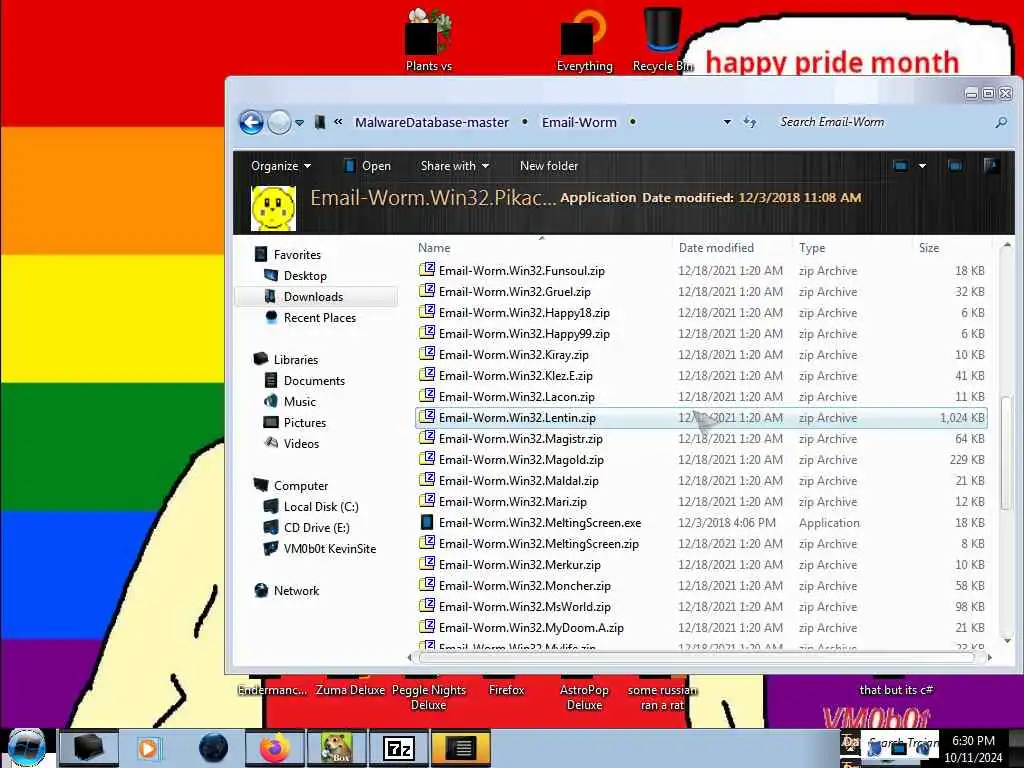1024x768 pixels.
Task: Click the help icon in toolbar
Action: (x=991, y=166)
